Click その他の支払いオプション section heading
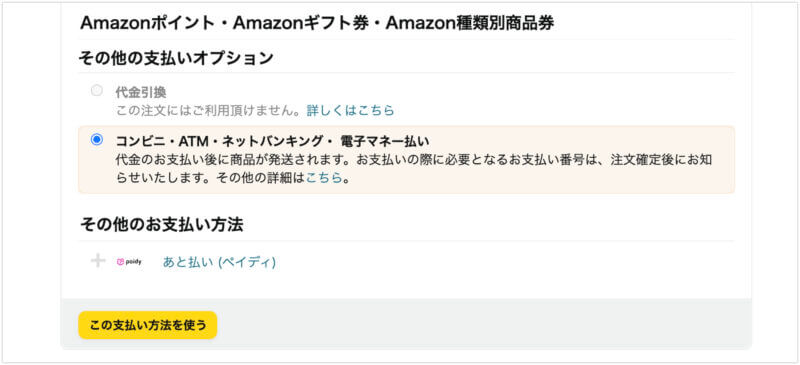 click(176, 58)
